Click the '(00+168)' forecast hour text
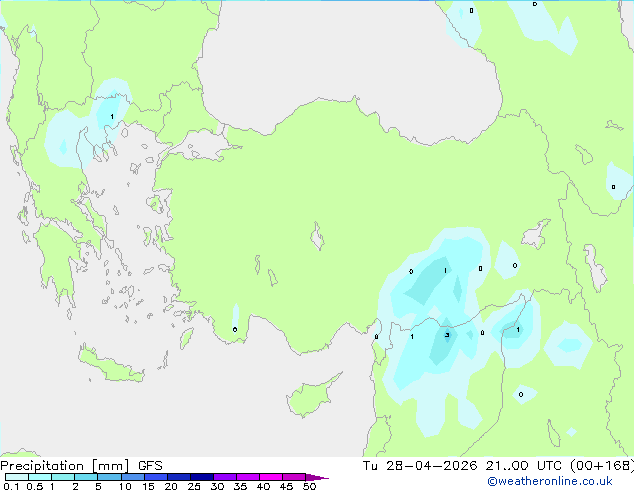This screenshot has width=634, height=490. coord(602,466)
